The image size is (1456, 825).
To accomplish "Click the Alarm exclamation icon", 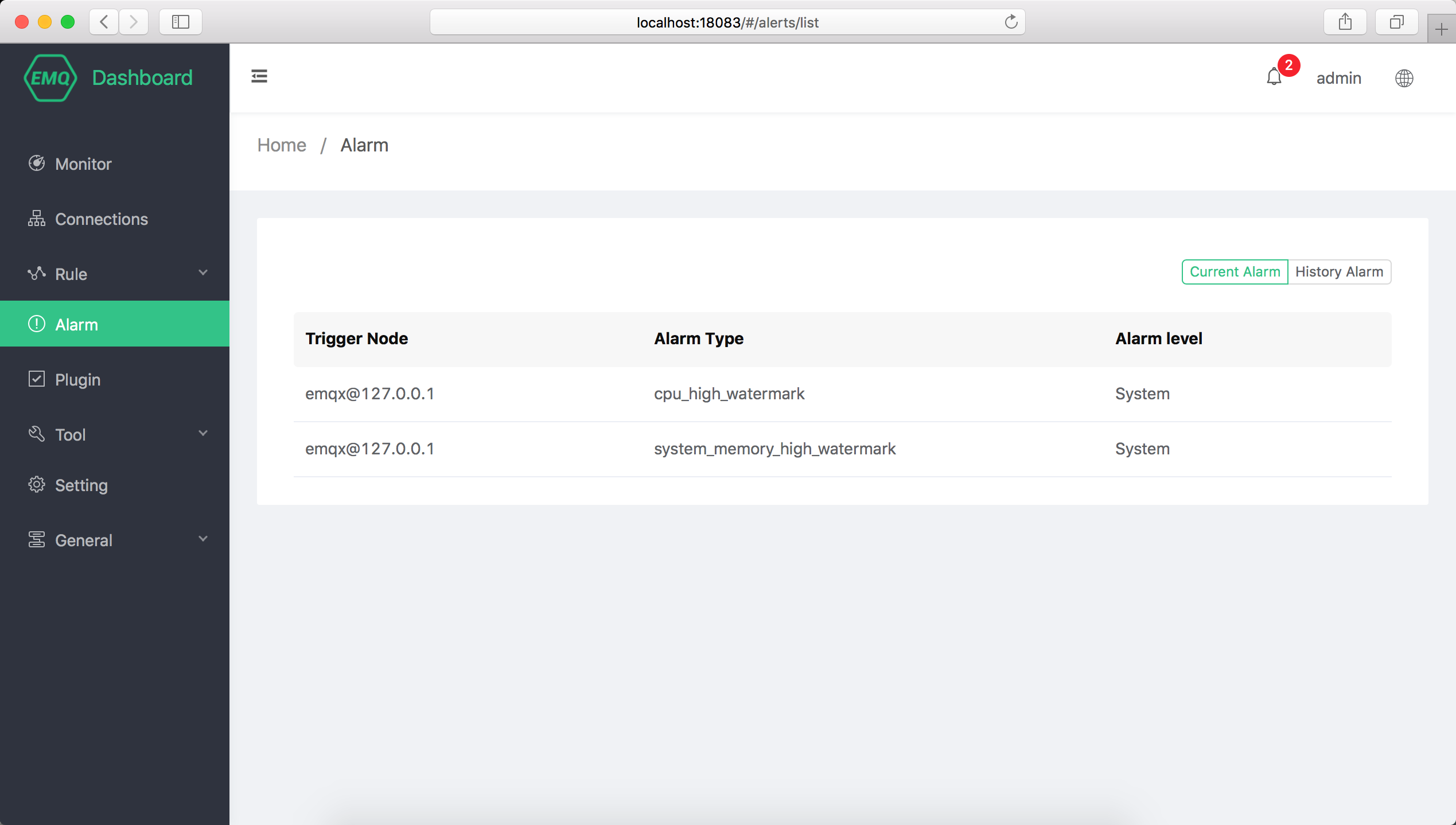I will [37, 324].
